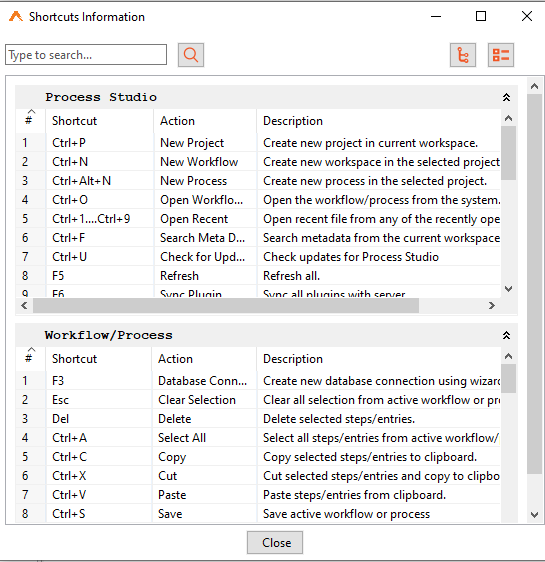This screenshot has width=545, height=562.
Task: Select the Ctrl+Alt+N shortcut cell
Action: (x=99, y=181)
